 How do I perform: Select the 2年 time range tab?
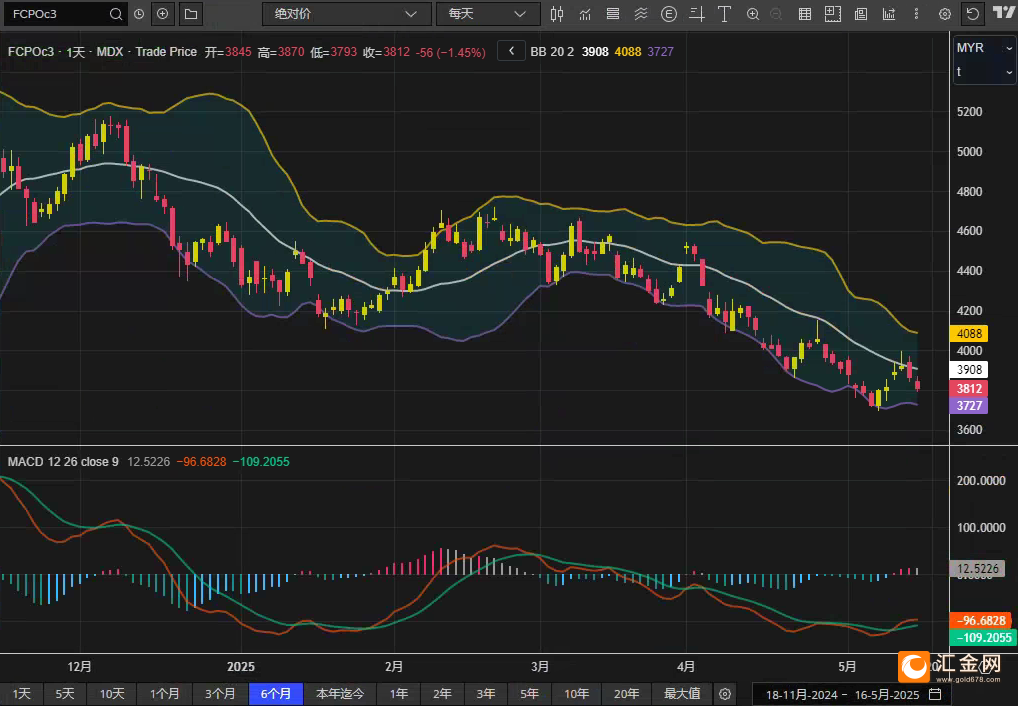(x=442, y=694)
